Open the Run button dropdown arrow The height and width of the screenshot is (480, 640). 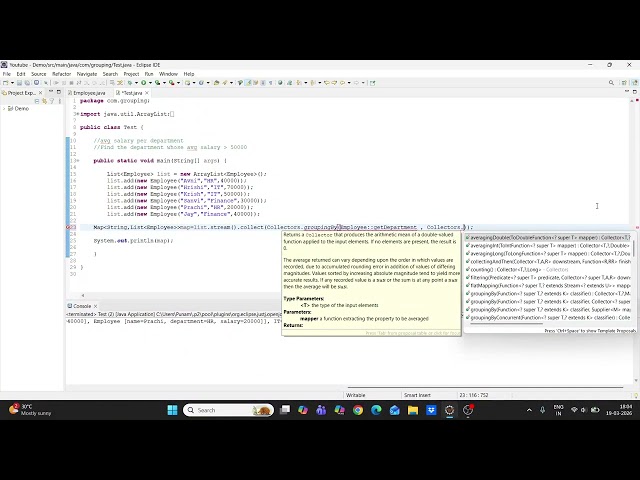point(150,83)
